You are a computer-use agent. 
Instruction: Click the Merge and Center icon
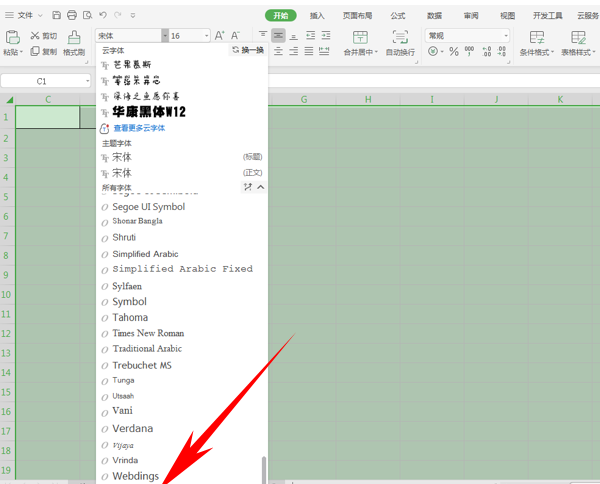click(x=360, y=37)
